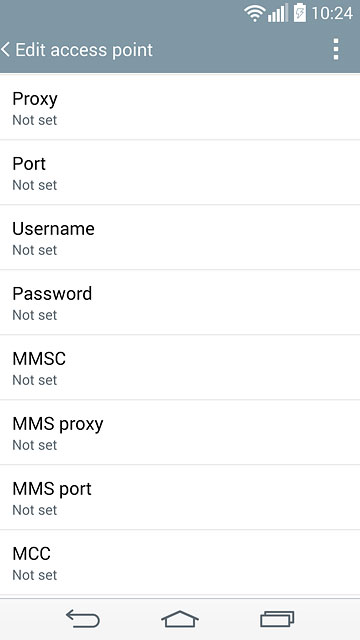Open the Proxy setting
360x640 pixels.
click(x=180, y=107)
